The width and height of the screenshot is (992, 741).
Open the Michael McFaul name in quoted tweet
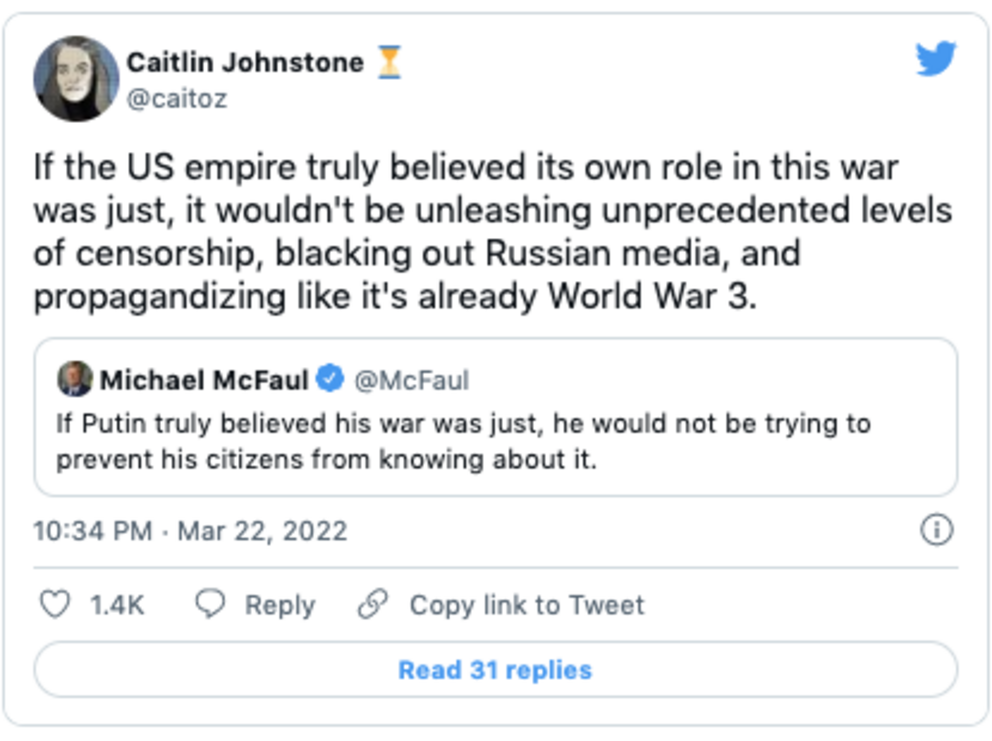click(x=203, y=380)
